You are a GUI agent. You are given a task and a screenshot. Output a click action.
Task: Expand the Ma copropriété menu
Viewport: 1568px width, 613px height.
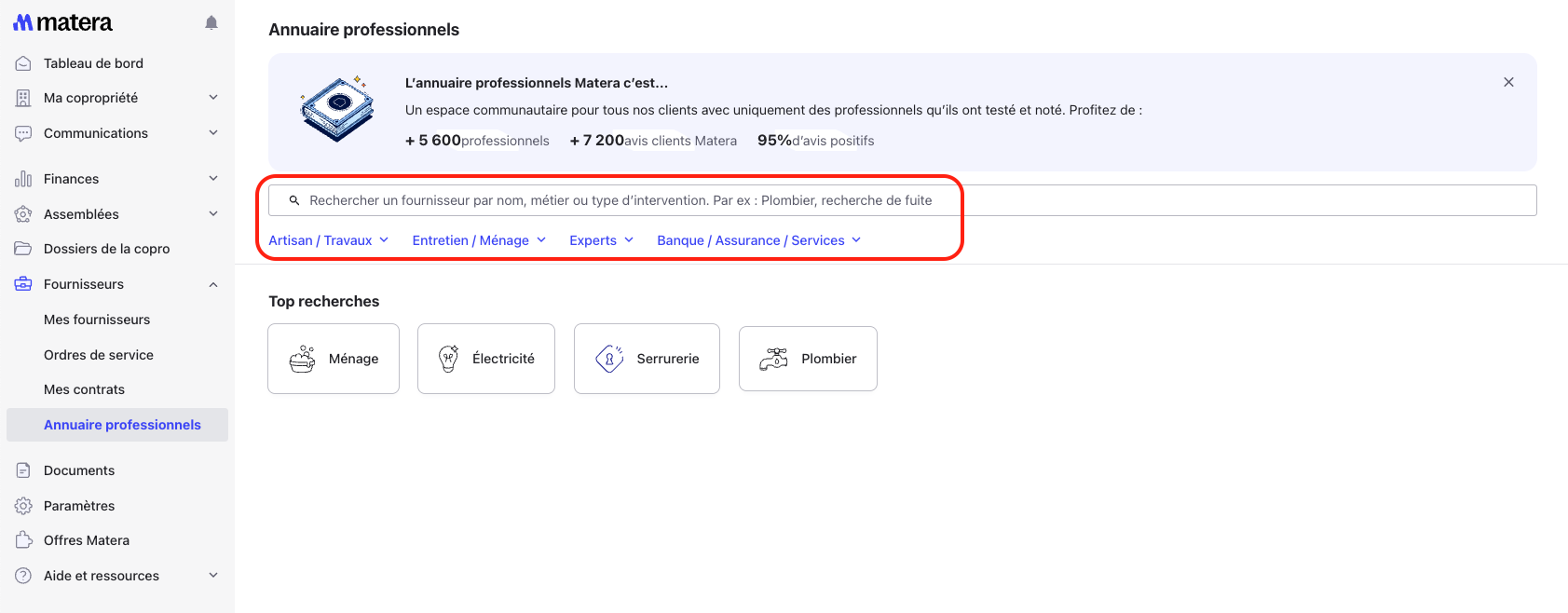[x=213, y=98]
